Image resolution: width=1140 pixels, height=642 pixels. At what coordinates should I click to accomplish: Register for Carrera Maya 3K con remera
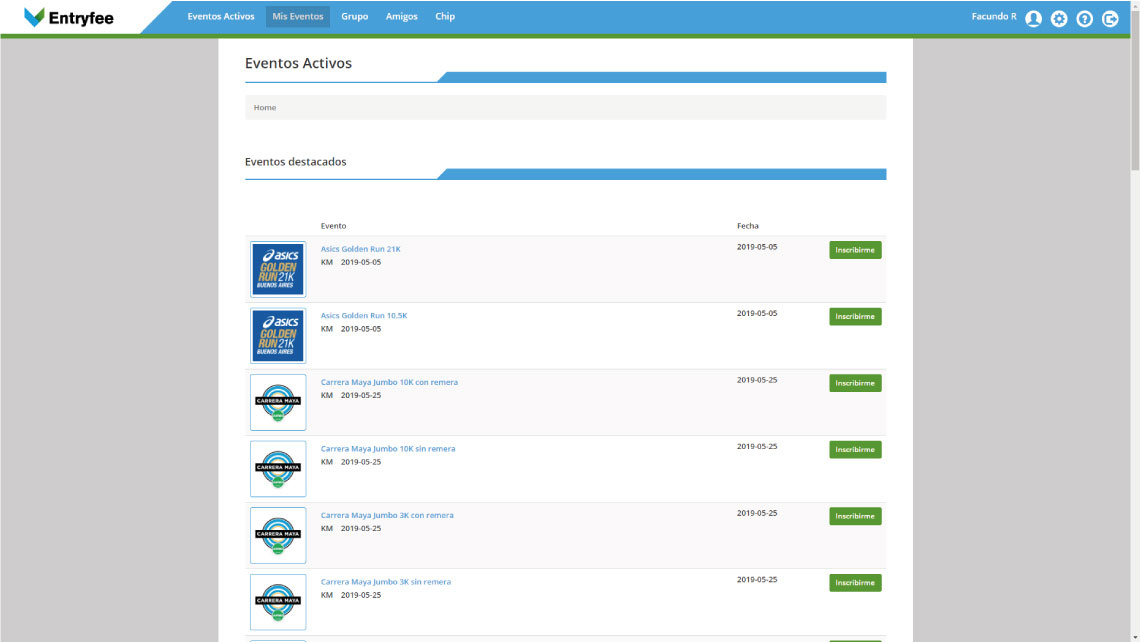(855, 516)
